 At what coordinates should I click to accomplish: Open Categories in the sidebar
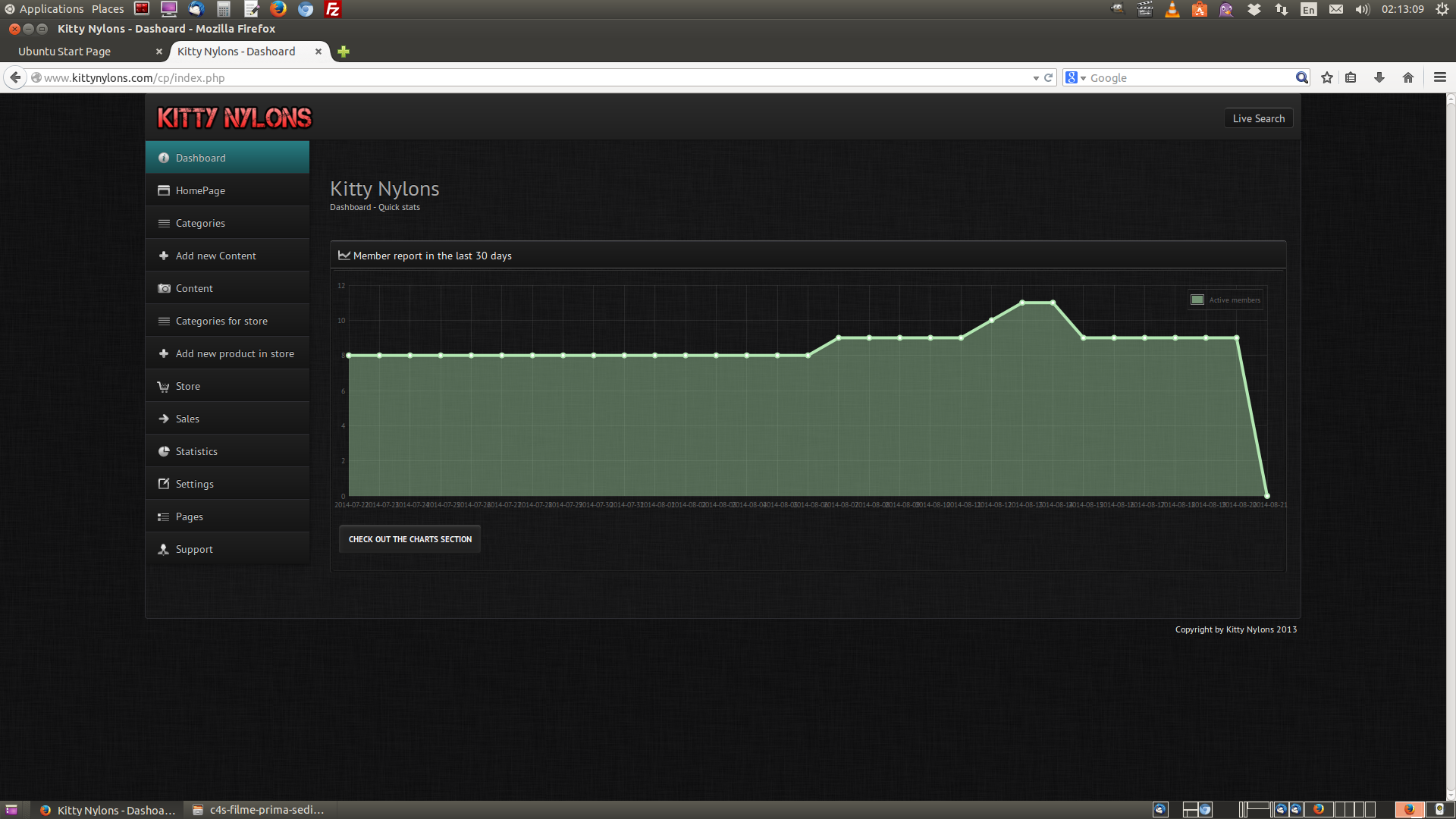coord(227,223)
